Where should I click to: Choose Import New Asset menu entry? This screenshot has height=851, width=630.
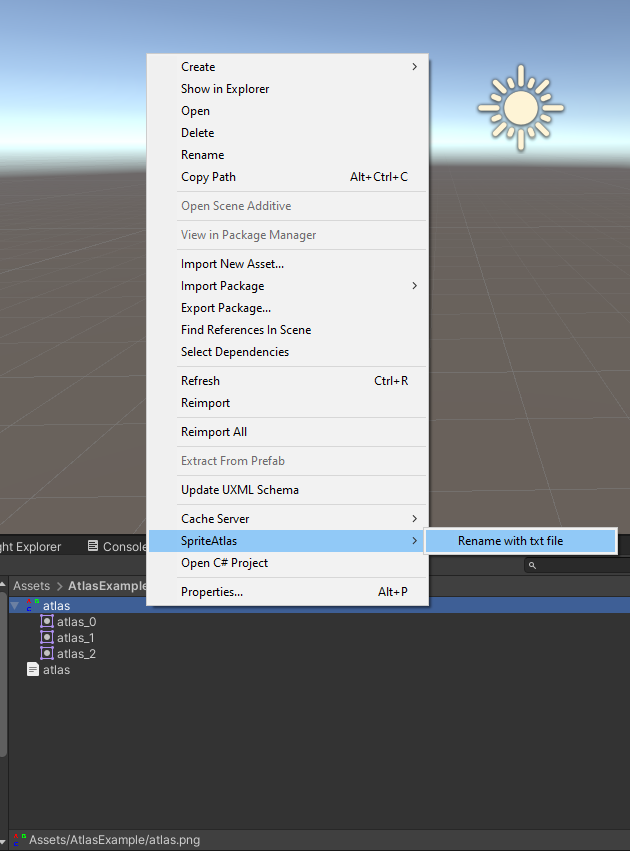pyautogui.click(x=288, y=264)
